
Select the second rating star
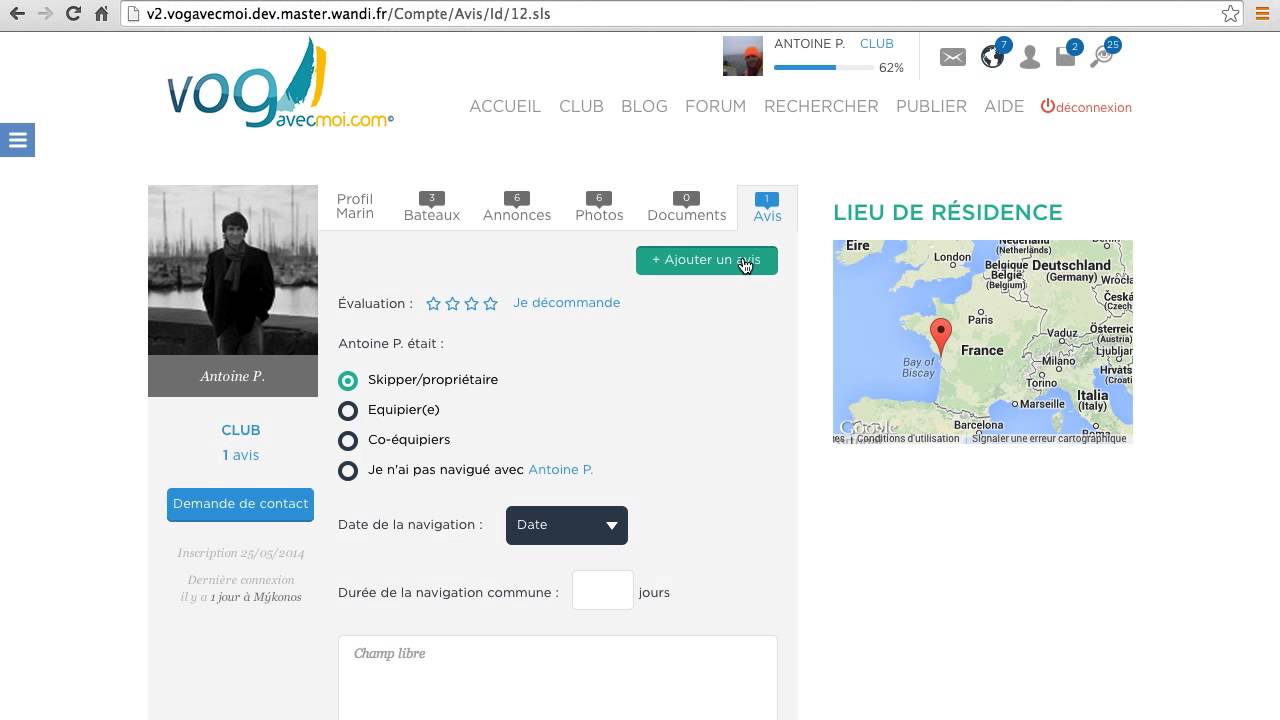coord(452,304)
